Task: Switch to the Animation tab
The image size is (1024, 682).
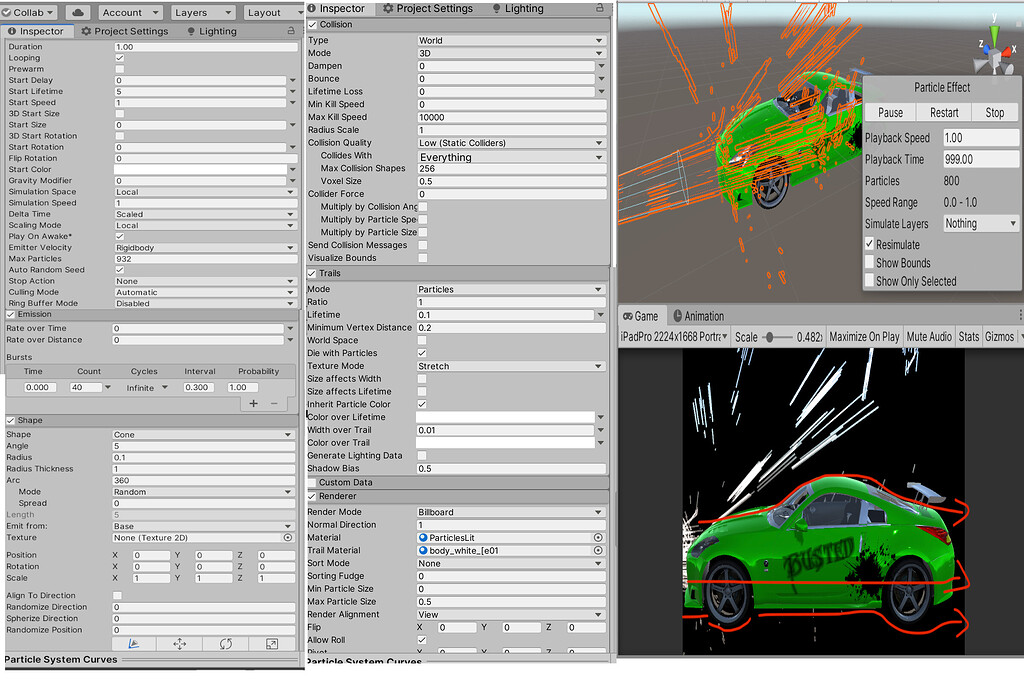Action: click(700, 315)
